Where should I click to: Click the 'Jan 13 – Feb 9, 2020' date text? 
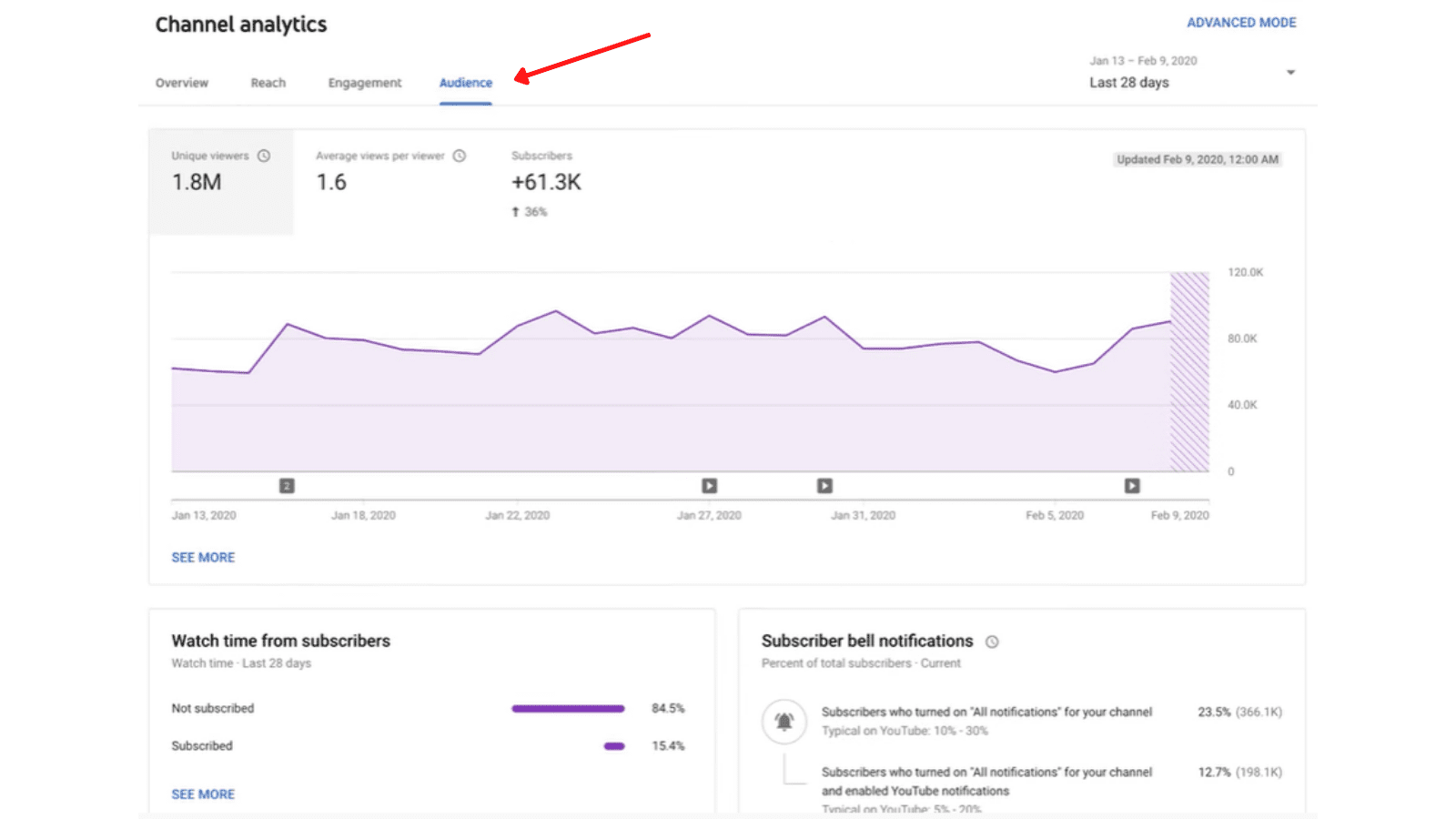1143,61
